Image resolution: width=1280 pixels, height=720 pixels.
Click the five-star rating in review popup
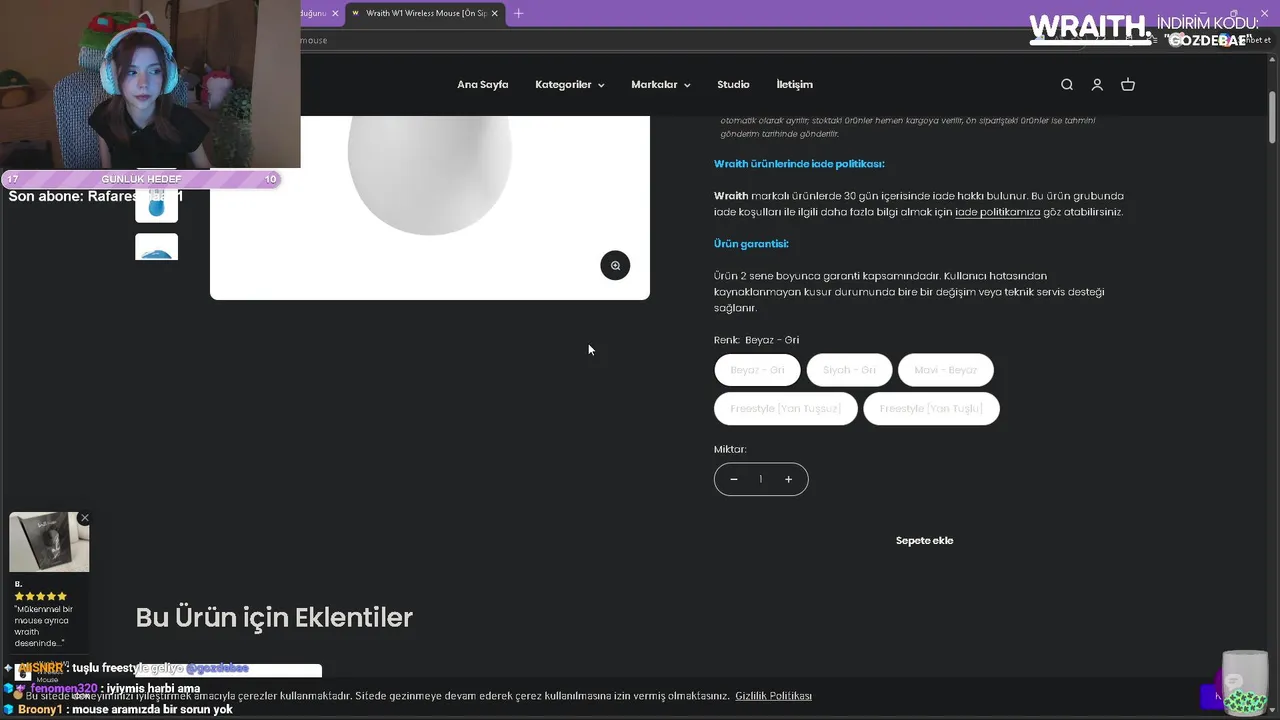[x=41, y=596]
